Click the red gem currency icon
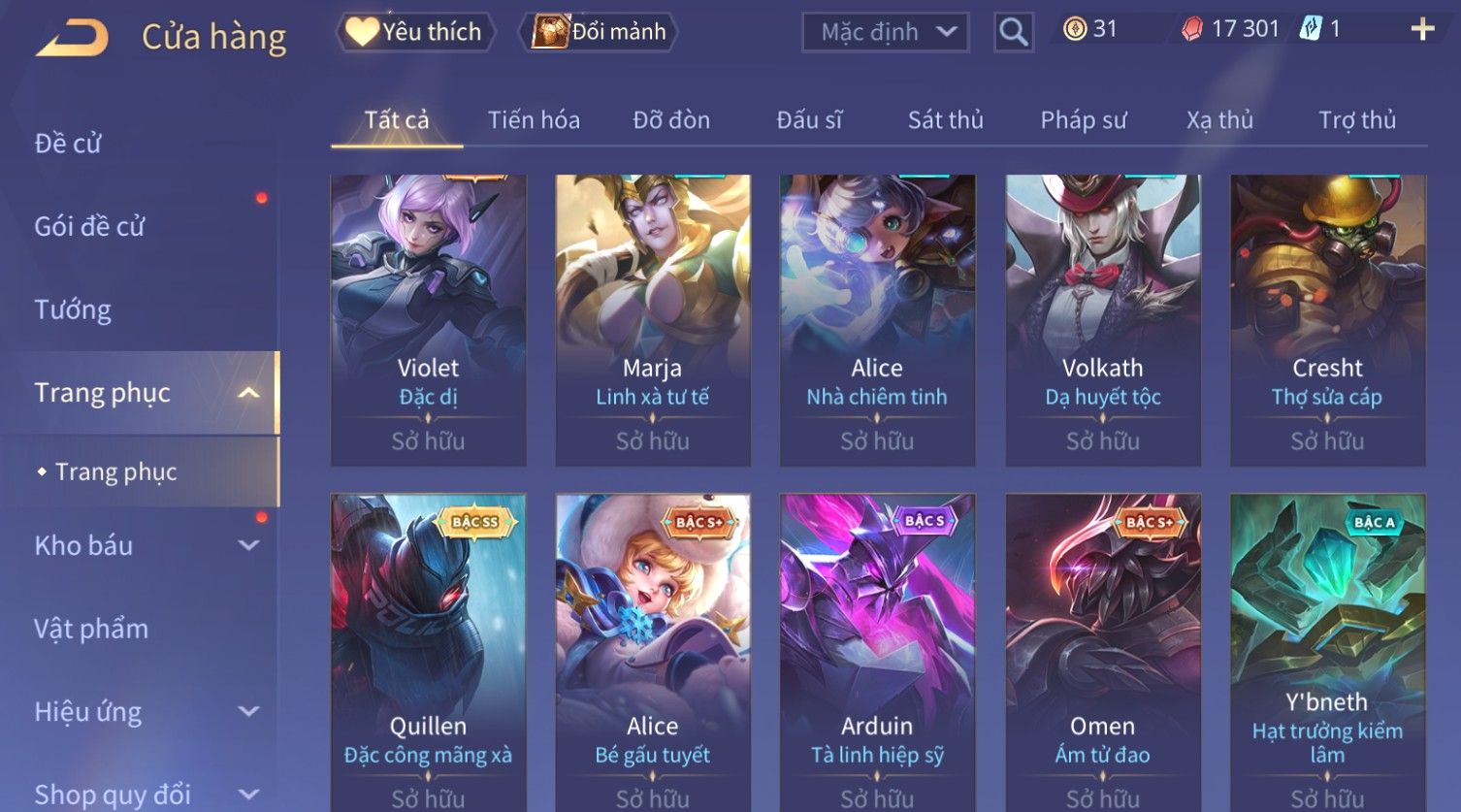The image size is (1461, 812). pyautogui.click(x=1192, y=29)
